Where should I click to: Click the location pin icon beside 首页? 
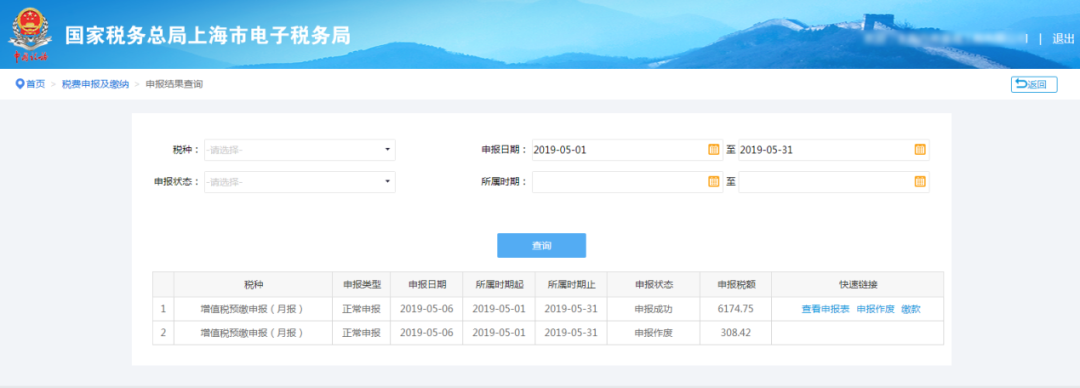[19, 84]
